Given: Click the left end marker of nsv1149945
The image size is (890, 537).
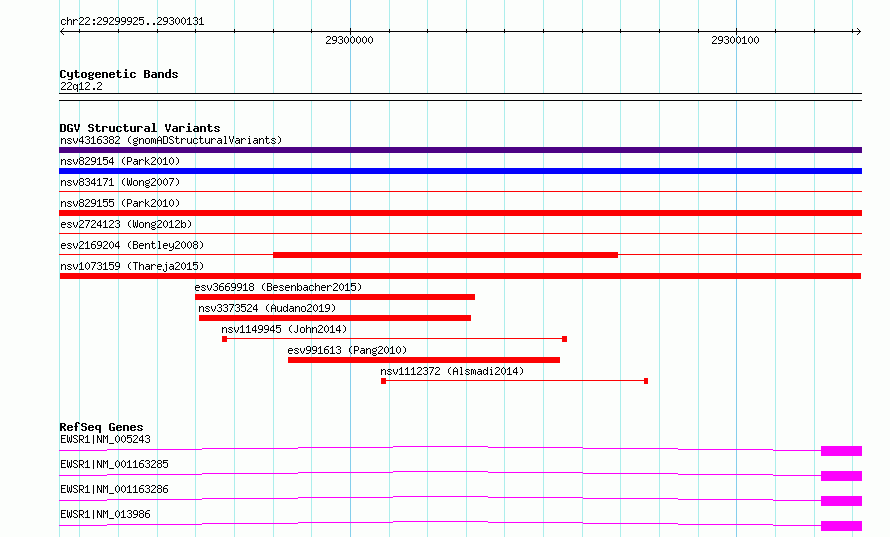Looking at the screenshot, I should pos(225,339).
